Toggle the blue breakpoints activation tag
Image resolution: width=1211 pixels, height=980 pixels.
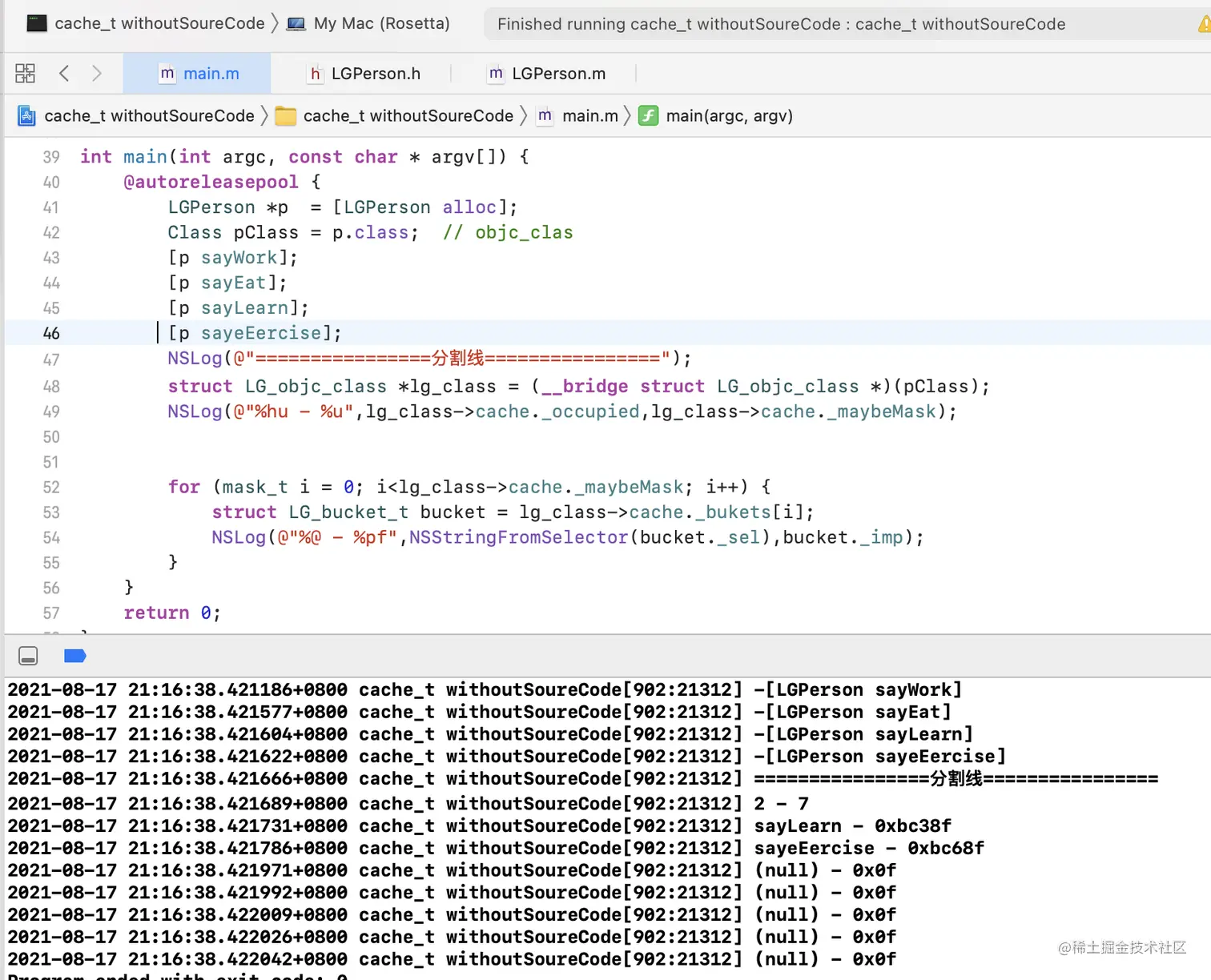pyautogui.click(x=74, y=657)
